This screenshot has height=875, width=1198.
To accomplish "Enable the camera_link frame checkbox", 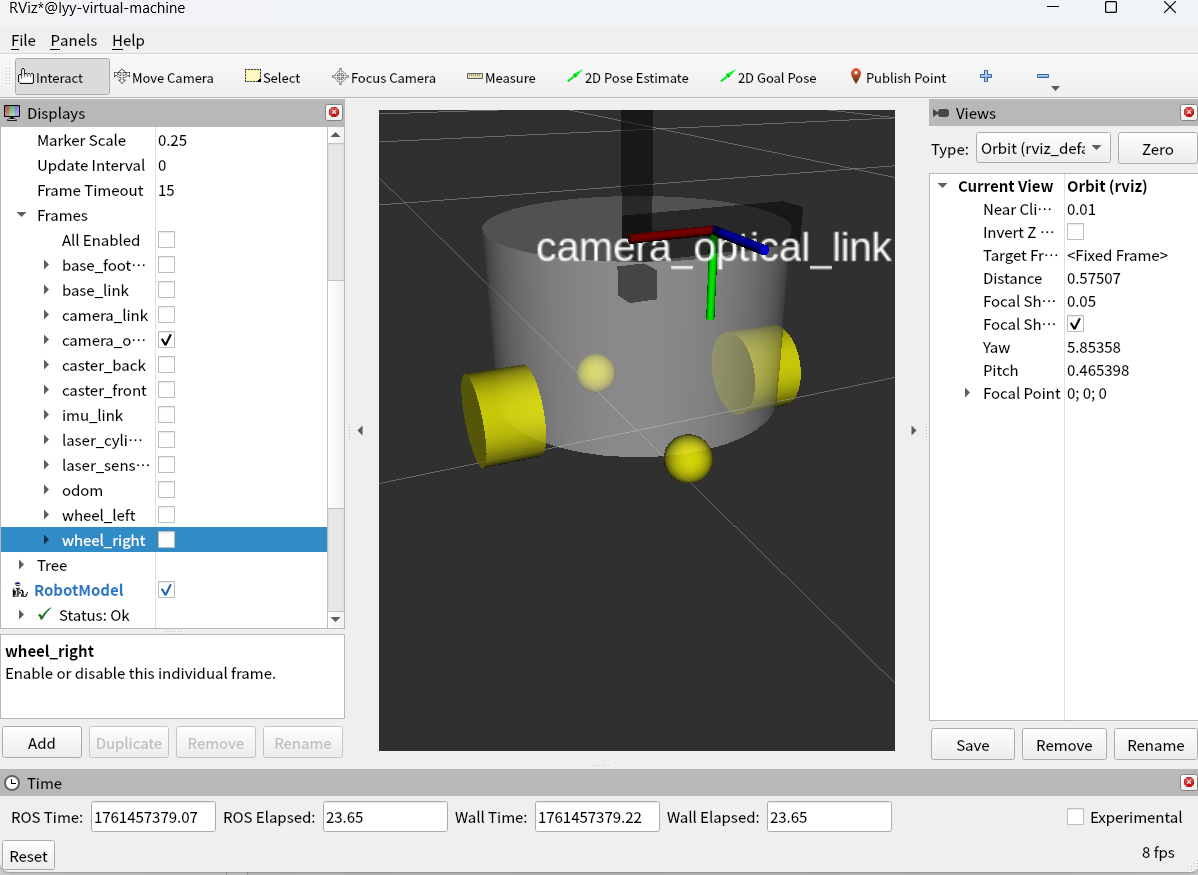I will click(166, 315).
